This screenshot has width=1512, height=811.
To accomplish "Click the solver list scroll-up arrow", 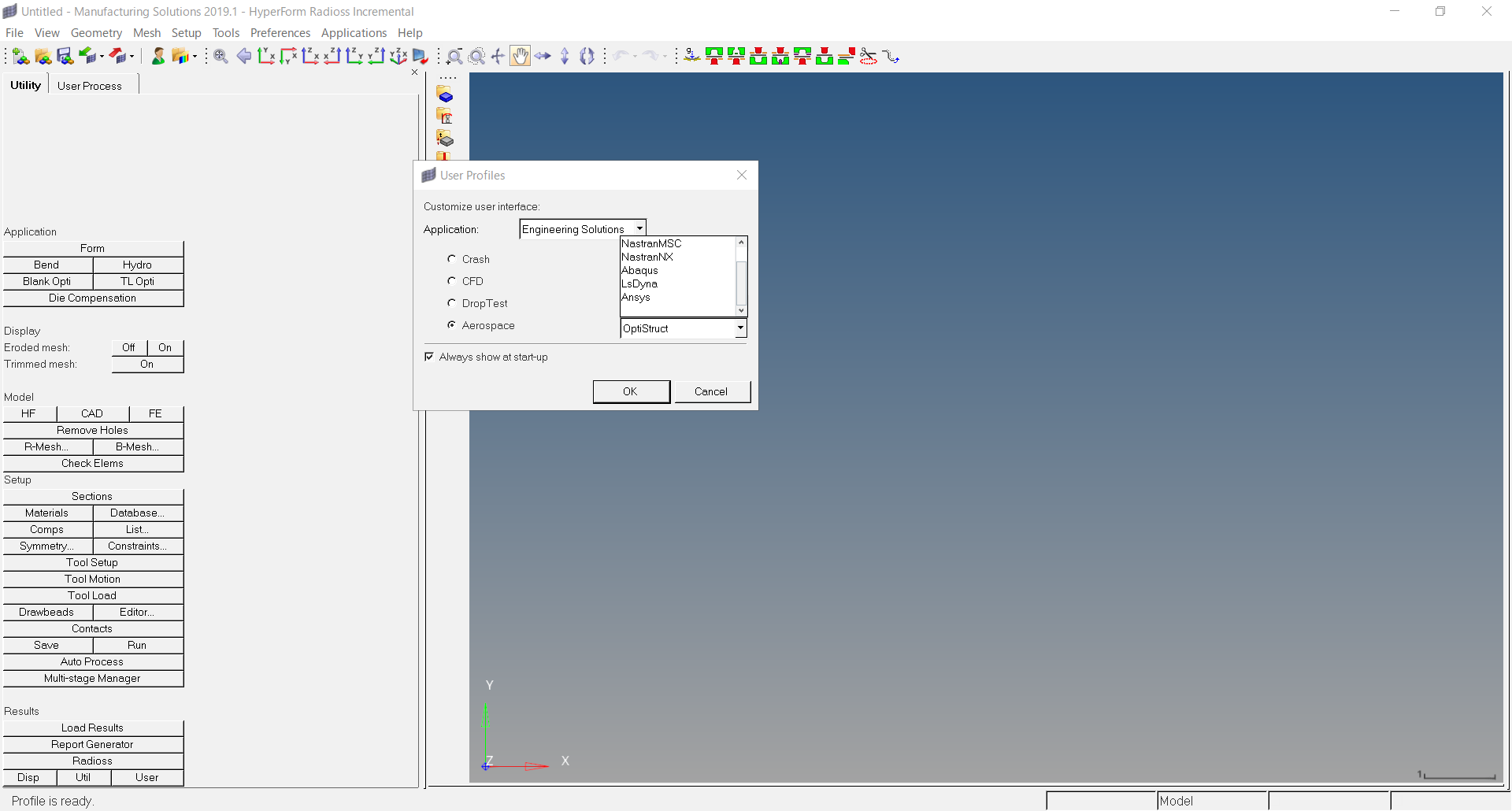I will [x=741, y=243].
